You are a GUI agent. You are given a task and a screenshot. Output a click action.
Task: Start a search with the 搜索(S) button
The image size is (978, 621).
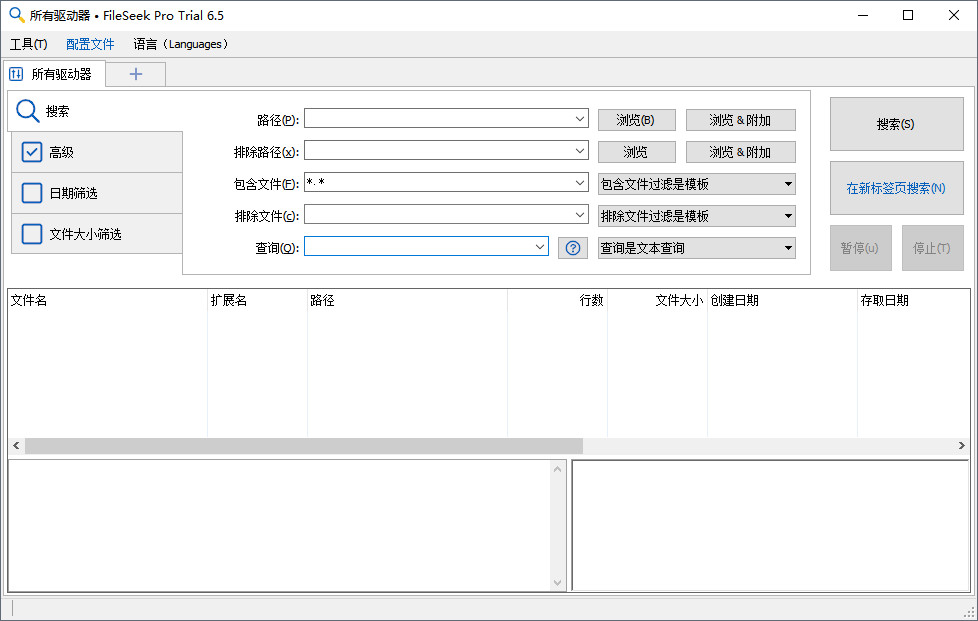[x=895, y=123]
